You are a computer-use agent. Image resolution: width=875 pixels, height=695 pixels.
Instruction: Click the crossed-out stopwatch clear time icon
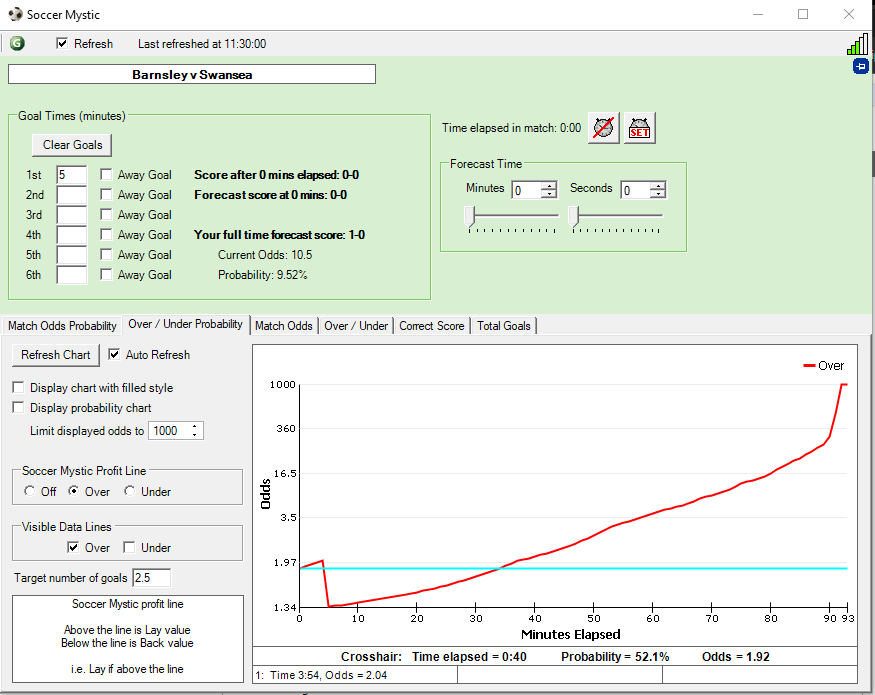pos(603,128)
